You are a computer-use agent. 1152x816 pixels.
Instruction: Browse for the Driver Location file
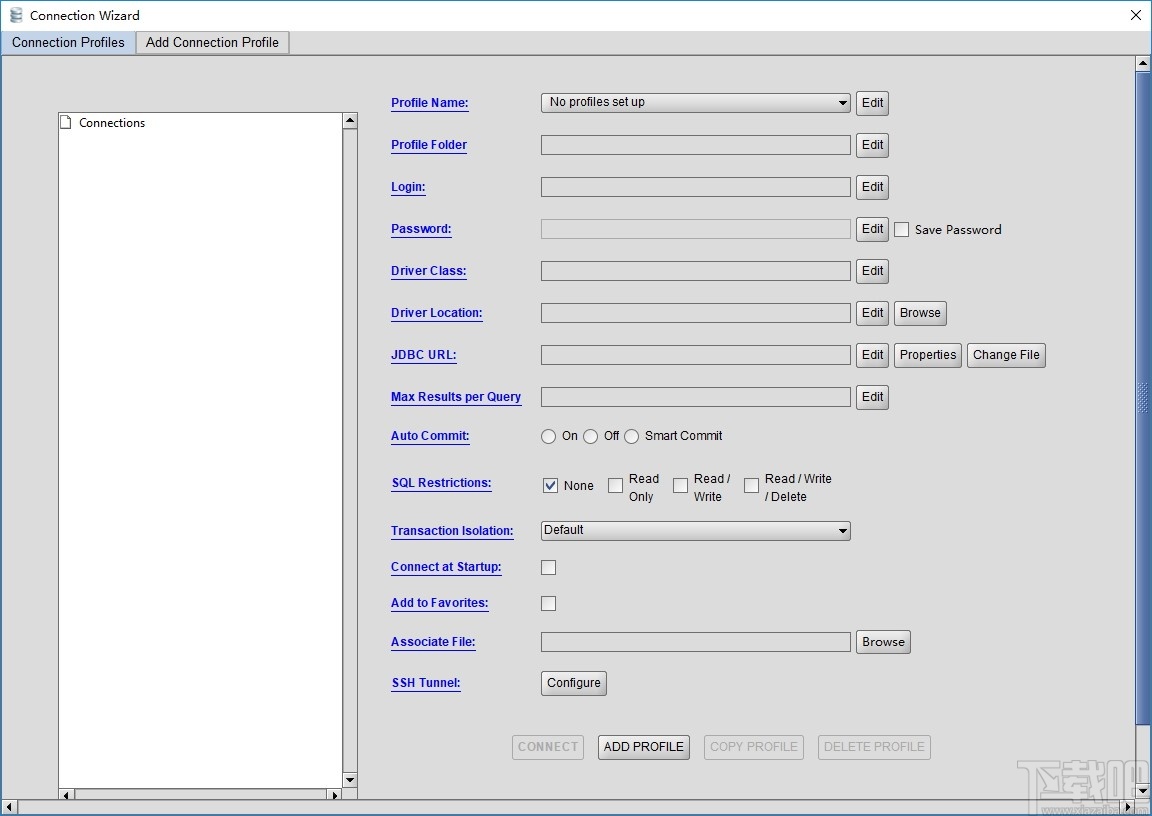[x=919, y=313]
